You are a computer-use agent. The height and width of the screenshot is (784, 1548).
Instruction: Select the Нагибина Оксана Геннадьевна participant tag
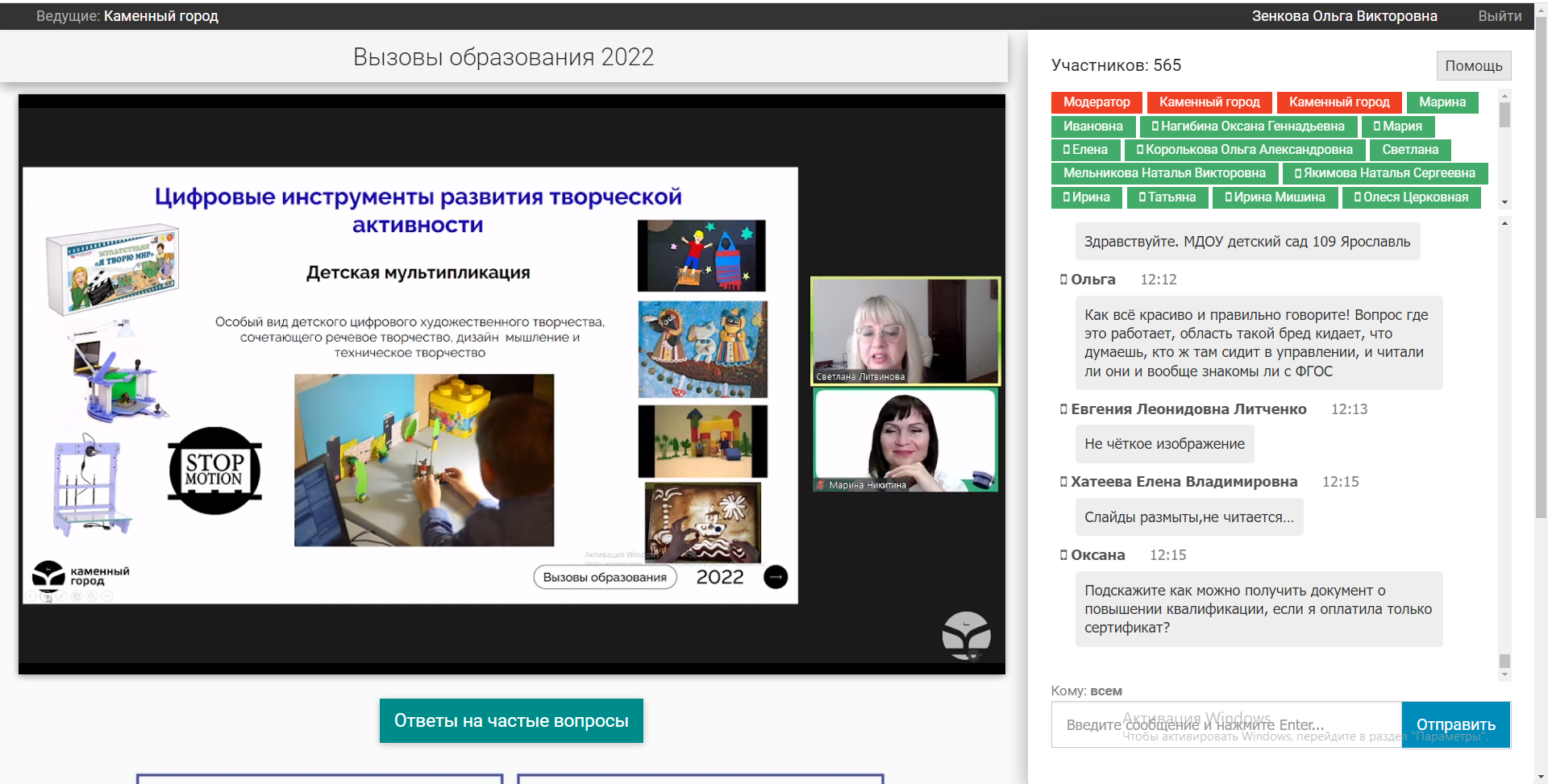coord(1248,127)
